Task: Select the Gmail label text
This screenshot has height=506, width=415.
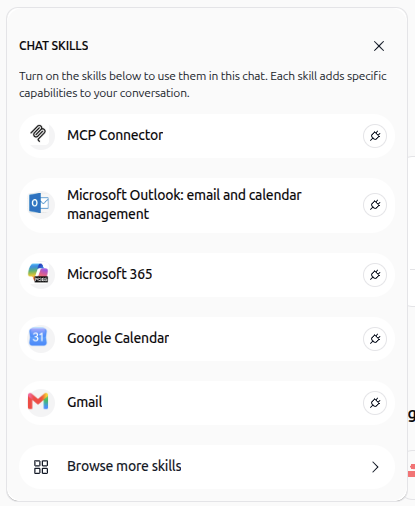Action: click(85, 402)
